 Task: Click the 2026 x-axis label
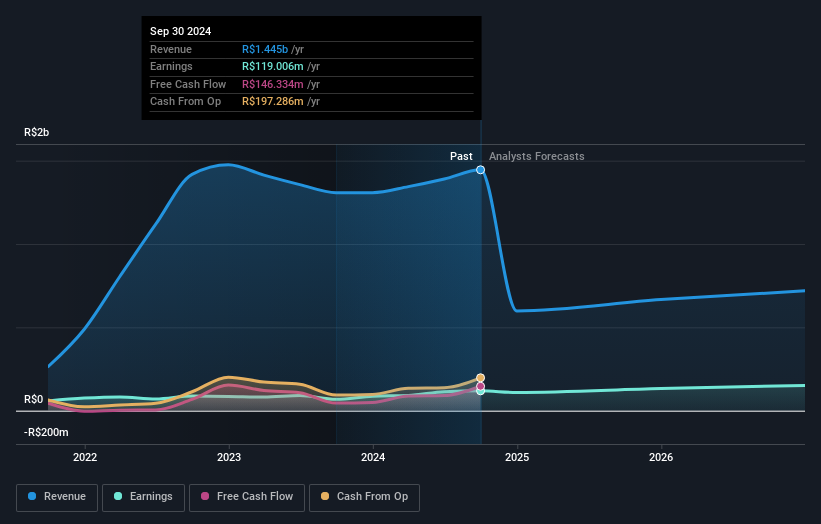pyautogui.click(x=661, y=457)
